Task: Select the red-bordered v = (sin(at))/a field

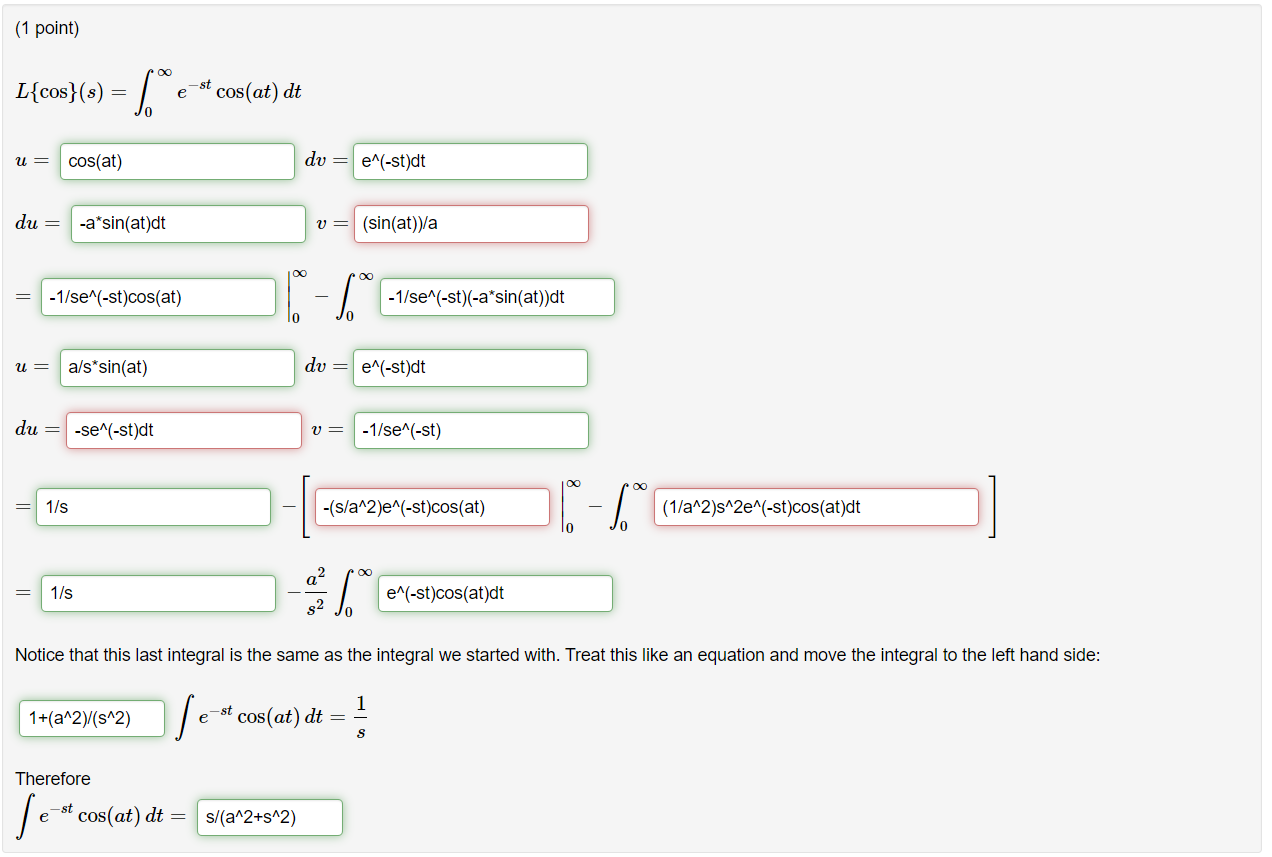Action: (470, 223)
